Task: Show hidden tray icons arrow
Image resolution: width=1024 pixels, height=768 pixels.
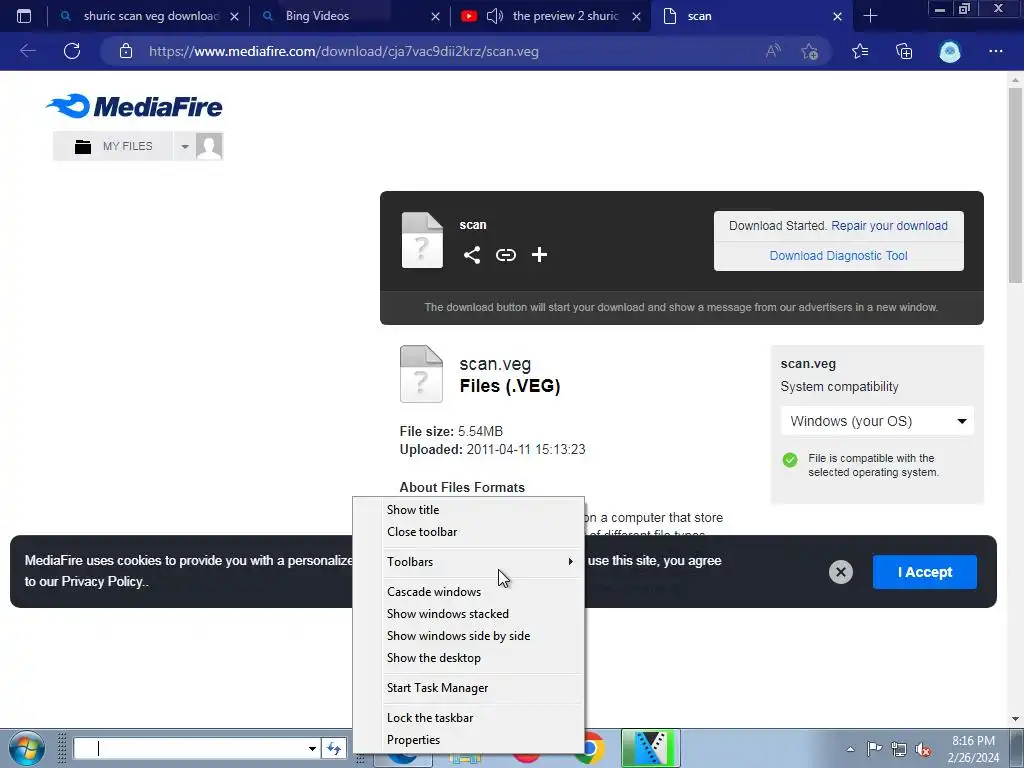Action: (850, 749)
